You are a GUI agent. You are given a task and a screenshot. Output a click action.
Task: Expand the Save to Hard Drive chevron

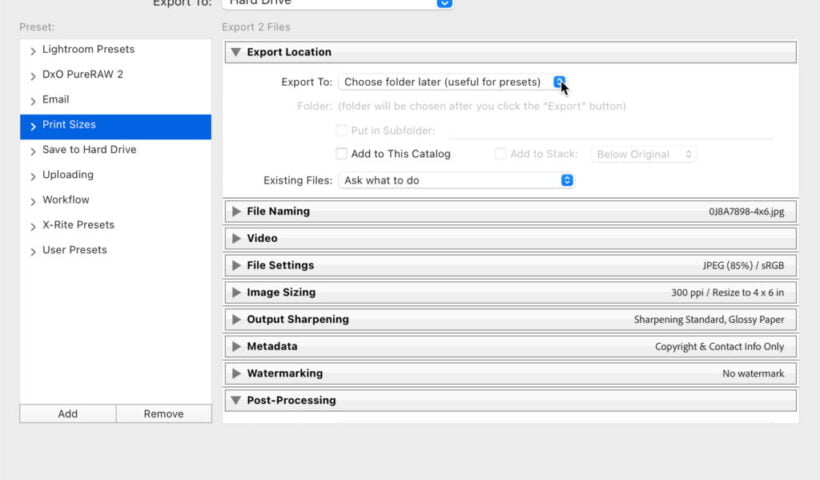point(33,151)
